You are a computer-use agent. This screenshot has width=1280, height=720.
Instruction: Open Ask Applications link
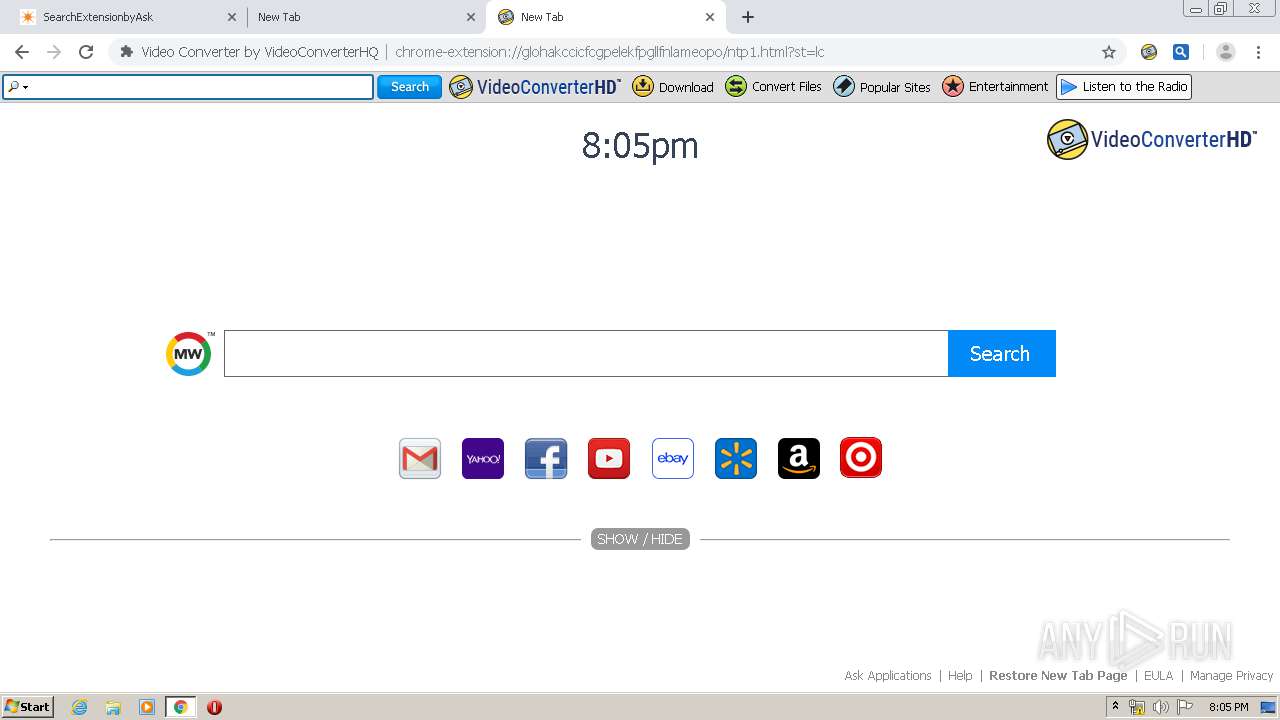(x=888, y=676)
